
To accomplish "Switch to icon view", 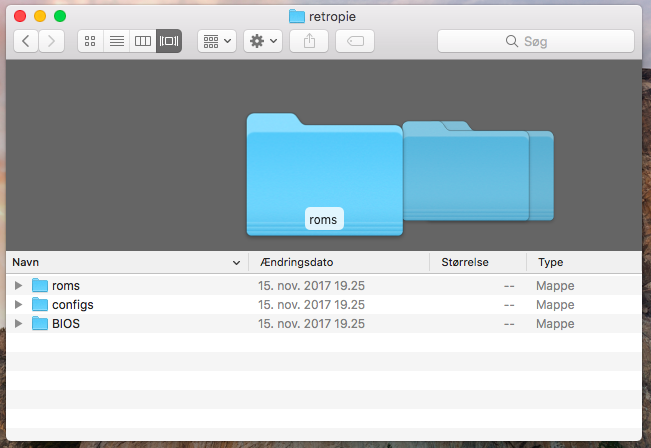I will click(x=90, y=41).
